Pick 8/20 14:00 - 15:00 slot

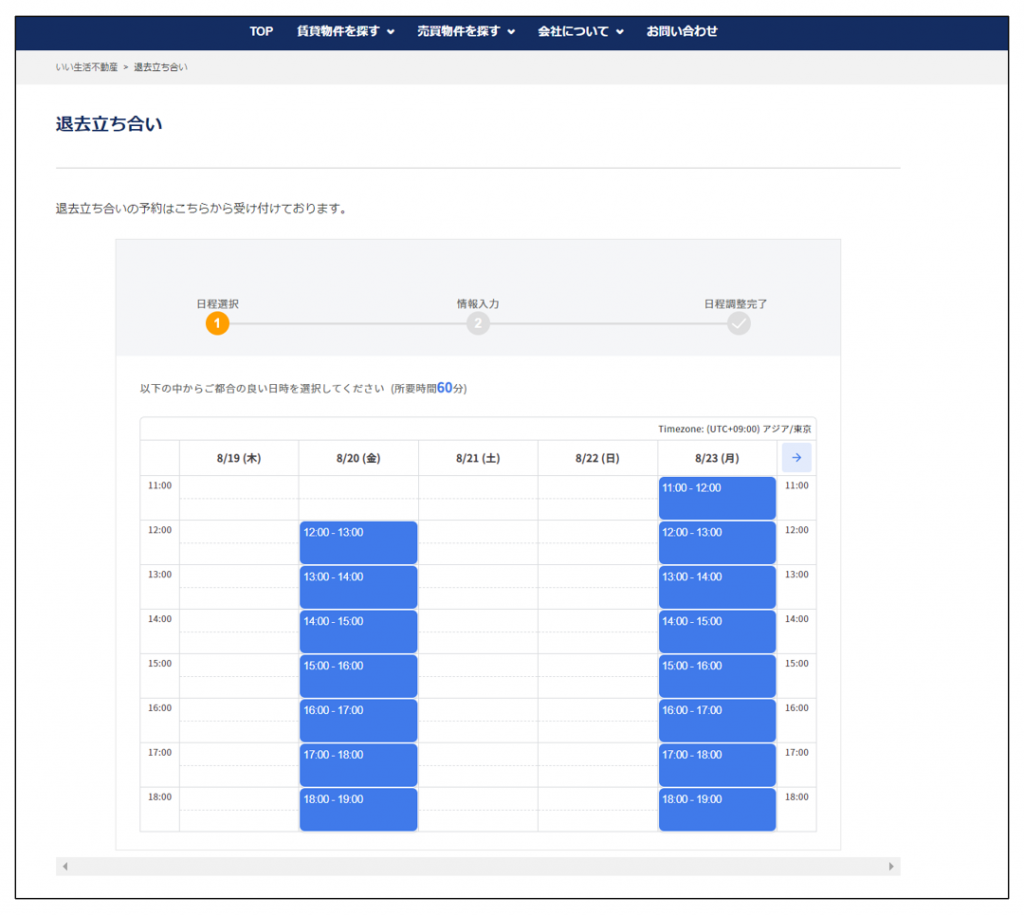click(x=358, y=631)
